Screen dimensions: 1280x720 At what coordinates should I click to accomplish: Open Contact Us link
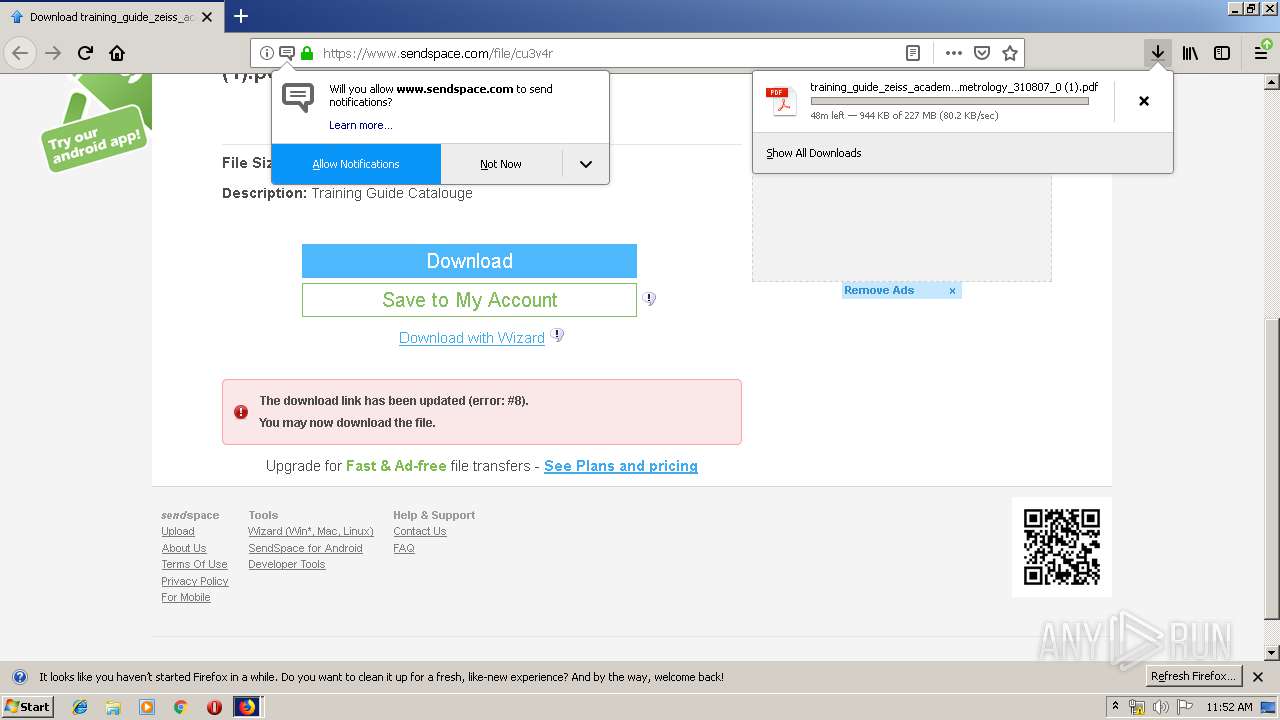click(420, 531)
